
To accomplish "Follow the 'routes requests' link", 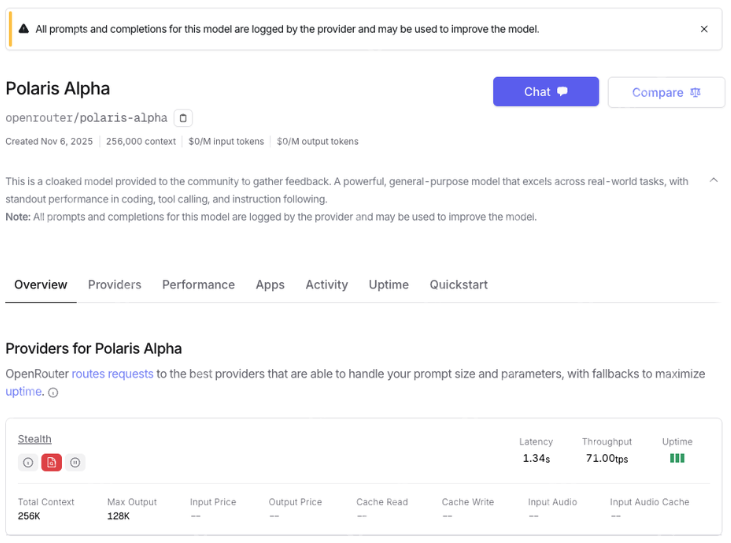I will click(112, 374).
